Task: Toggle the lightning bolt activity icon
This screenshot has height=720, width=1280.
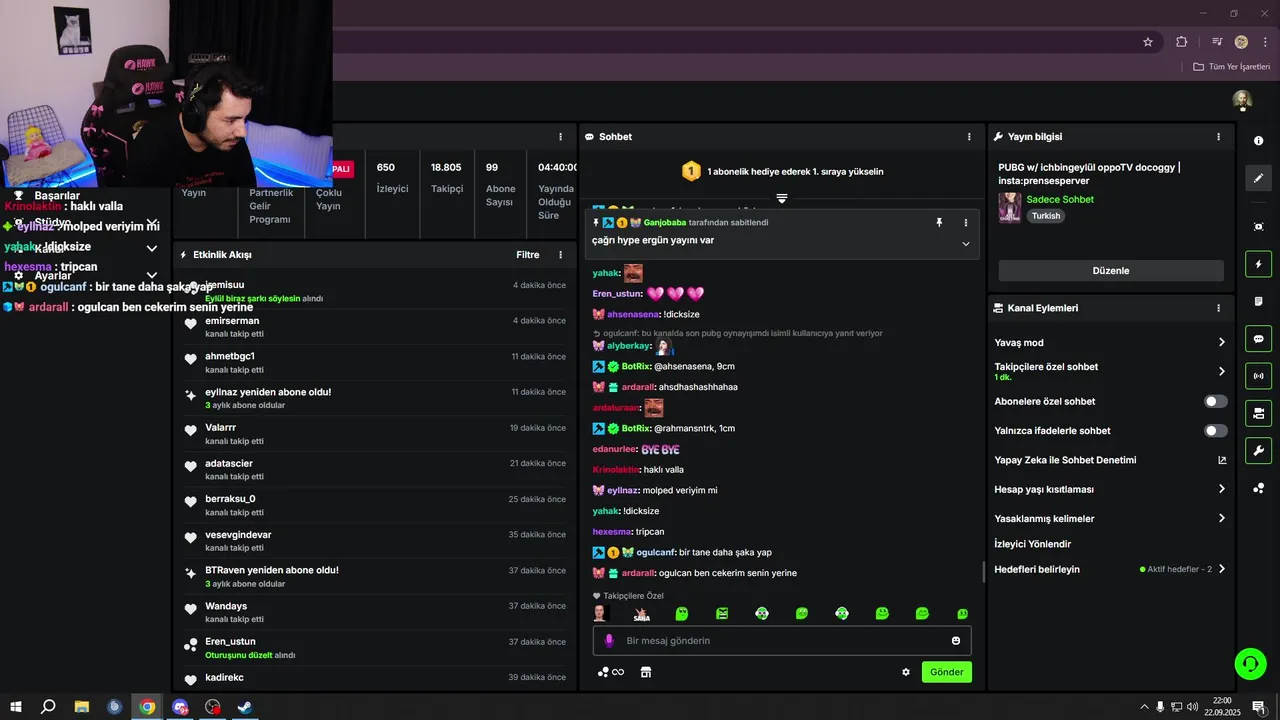Action: point(1258,264)
